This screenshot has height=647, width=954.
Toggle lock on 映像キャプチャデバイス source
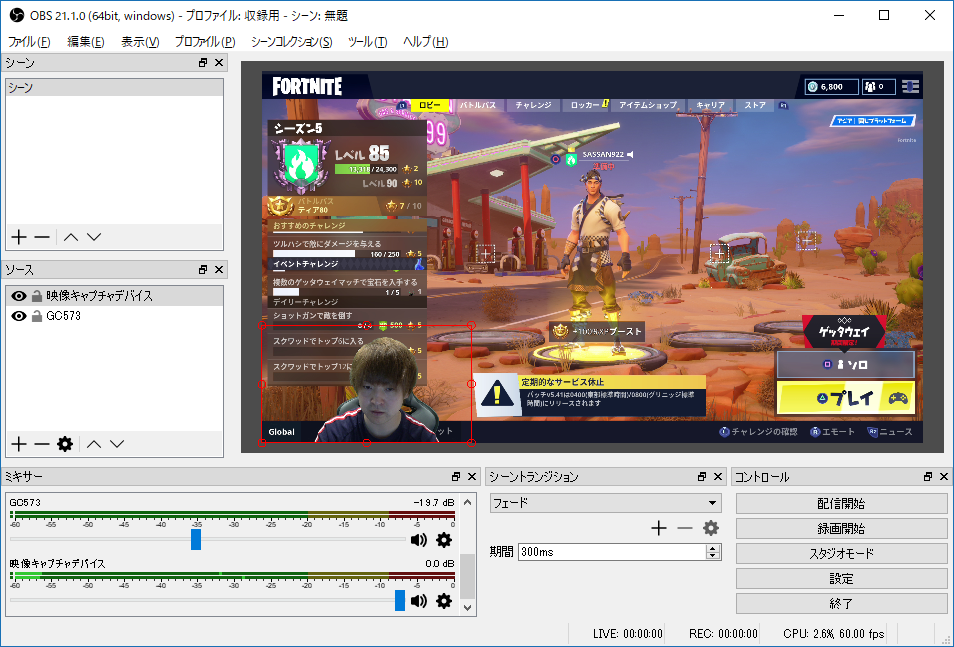tap(37, 296)
